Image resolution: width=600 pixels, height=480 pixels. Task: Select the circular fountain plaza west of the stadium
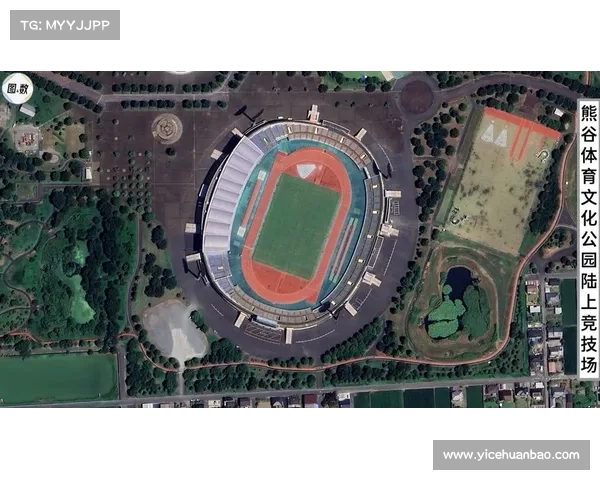pyautogui.click(x=166, y=129)
